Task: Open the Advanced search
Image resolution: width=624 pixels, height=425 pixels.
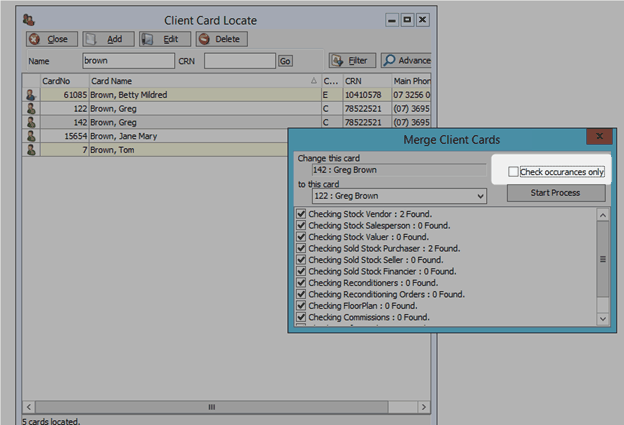Action: [406, 60]
